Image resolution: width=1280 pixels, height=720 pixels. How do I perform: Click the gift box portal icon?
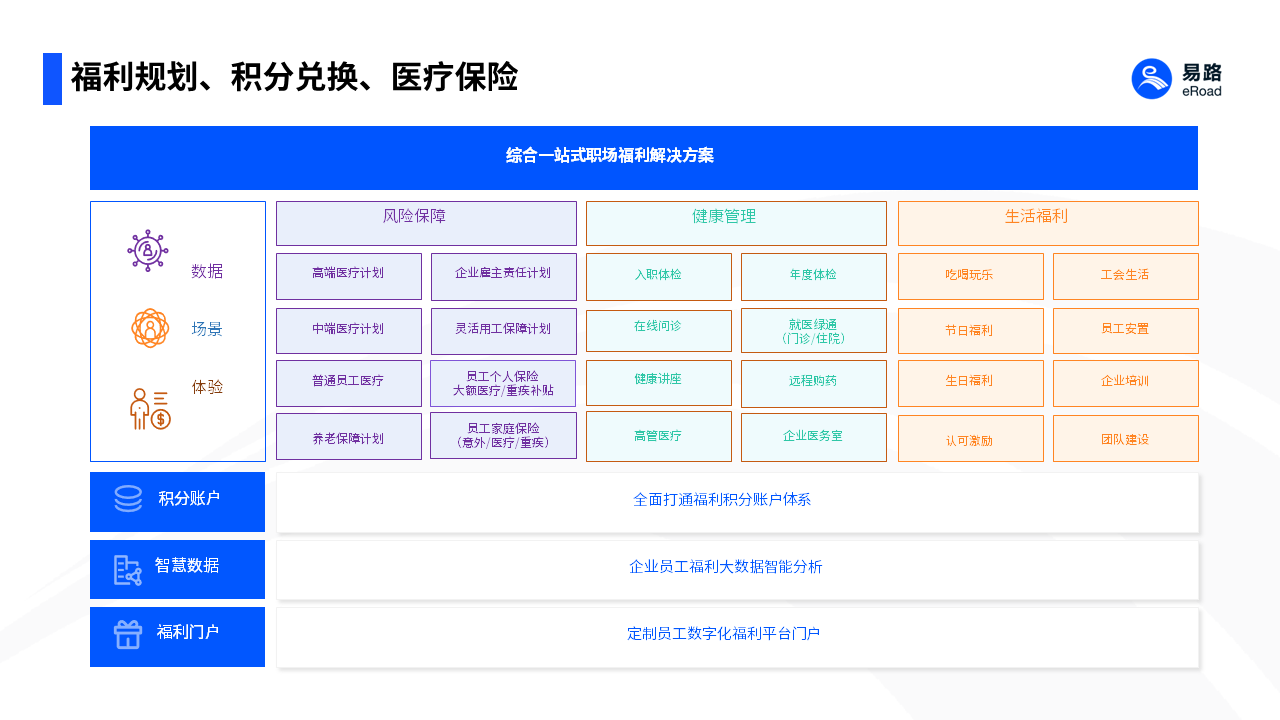pos(128,634)
